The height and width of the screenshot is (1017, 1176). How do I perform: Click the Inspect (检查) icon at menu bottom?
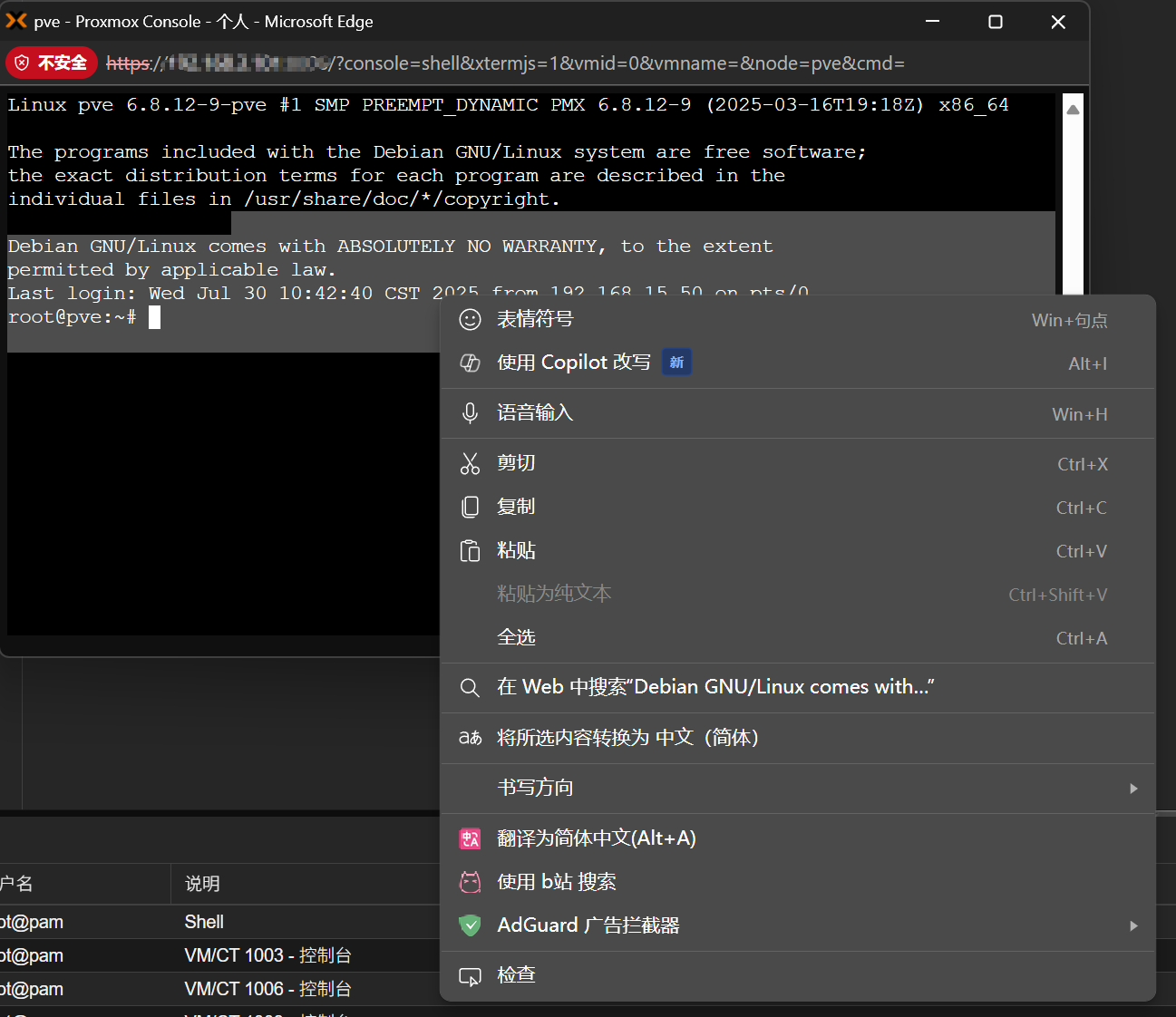click(470, 976)
